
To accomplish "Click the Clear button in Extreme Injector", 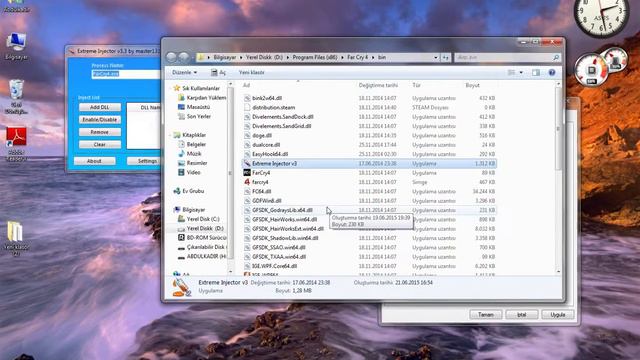I will coord(100,144).
